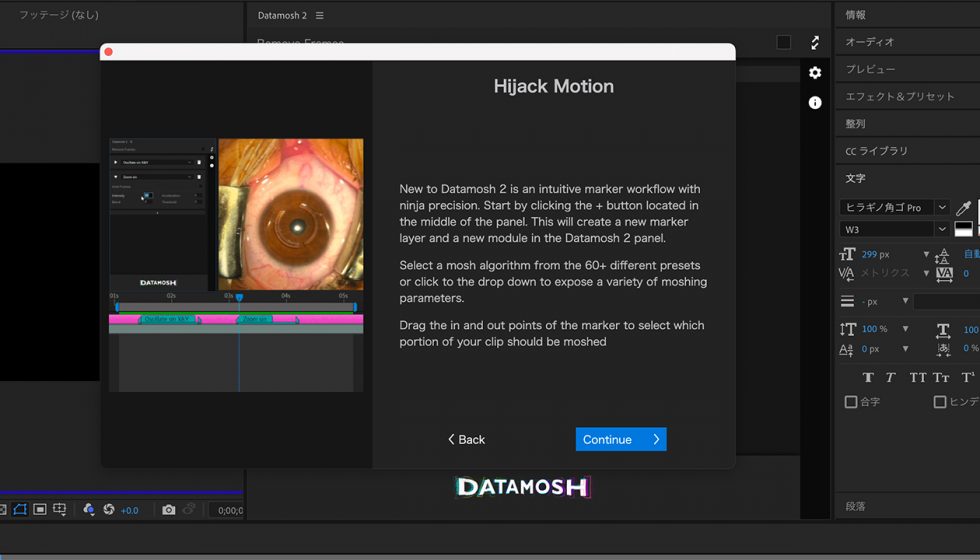980x560 pixels.
Task: Open Datamosh 2 panel settings gear
Action: (x=815, y=72)
